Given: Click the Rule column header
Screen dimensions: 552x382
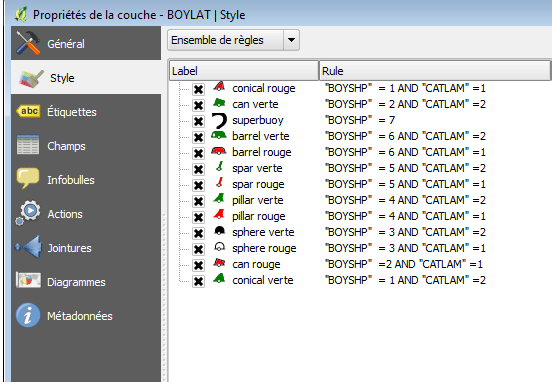Looking at the screenshot, I should (x=435, y=71).
